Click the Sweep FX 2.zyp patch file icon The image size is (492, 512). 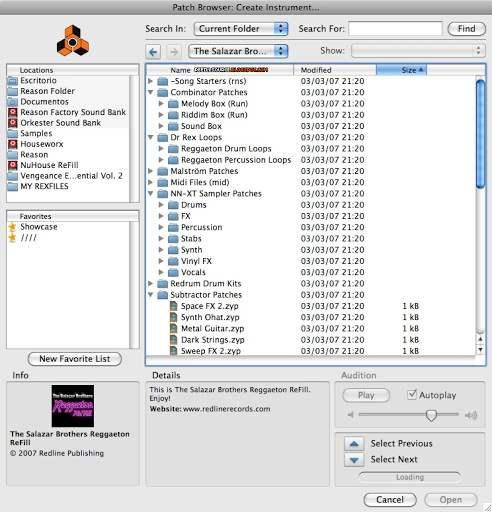click(173, 351)
